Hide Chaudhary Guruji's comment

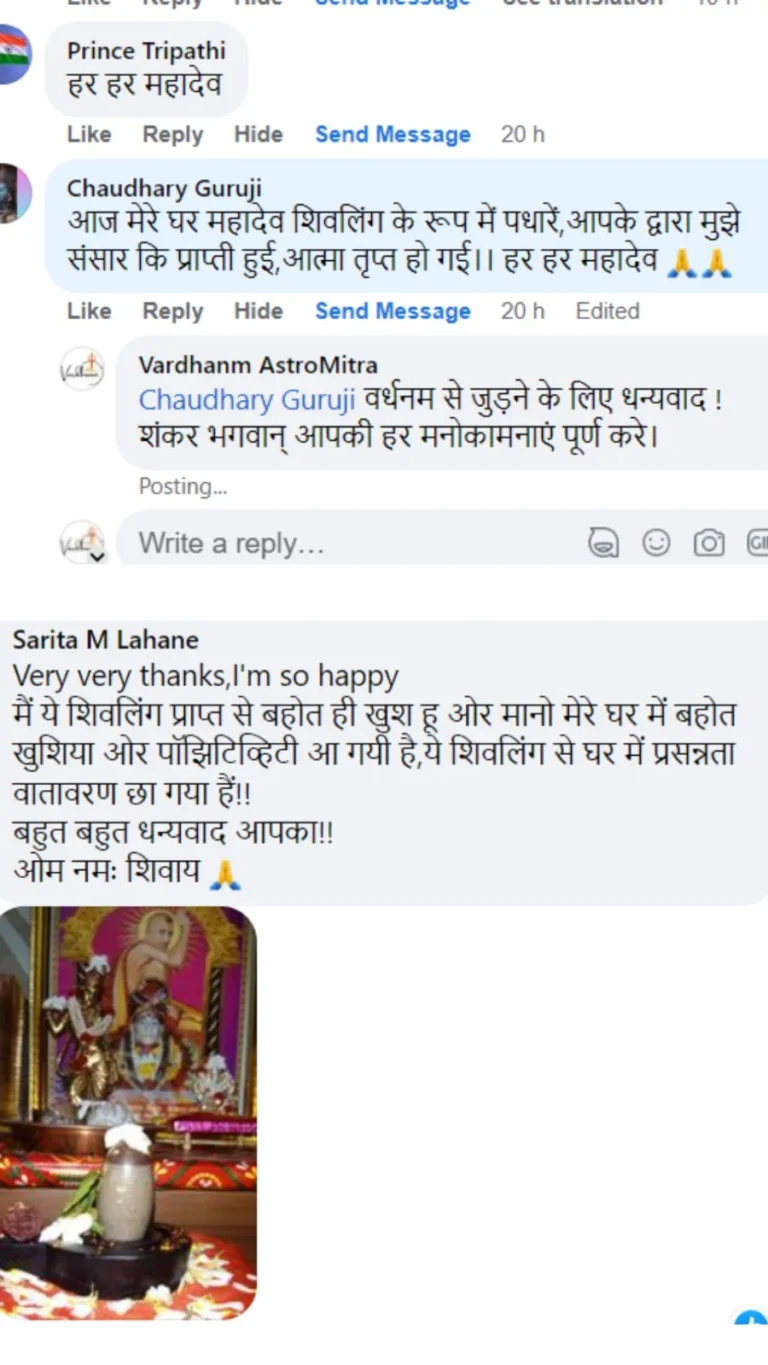[258, 311]
